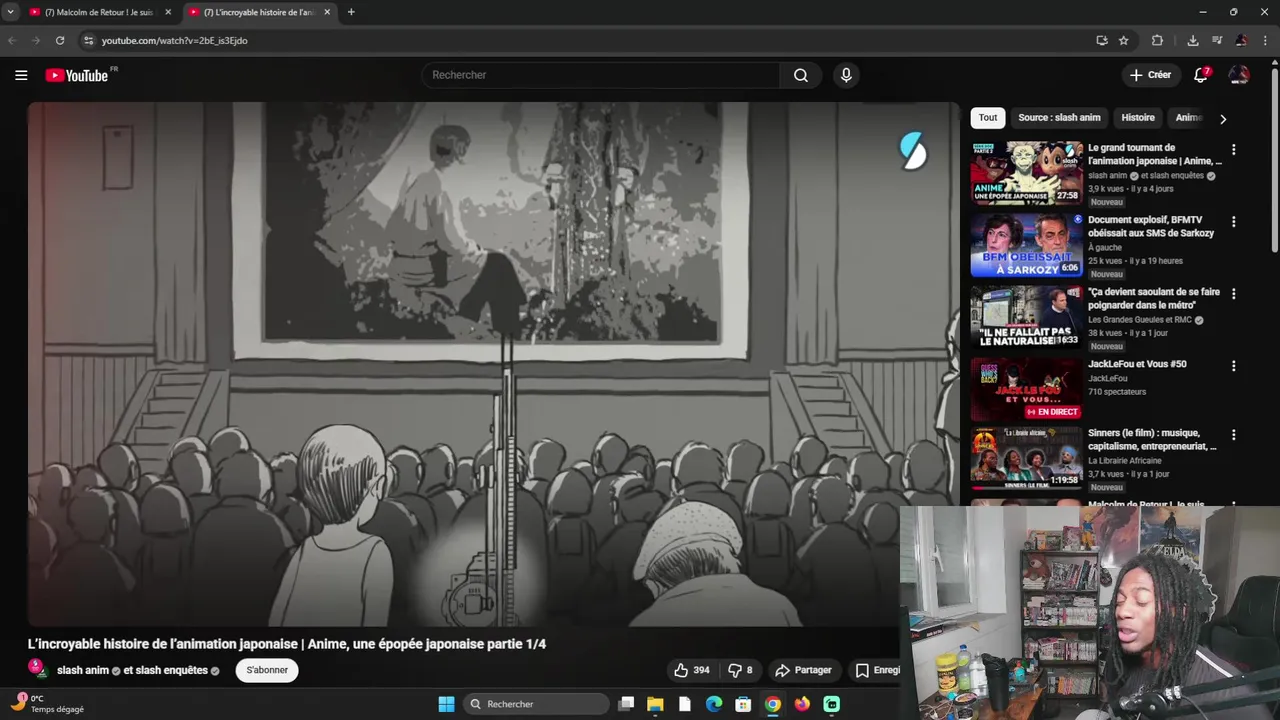This screenshot has height=720, width=1280.
Task: Close the Malcolm de Retour tab
Action: (168, 12)
